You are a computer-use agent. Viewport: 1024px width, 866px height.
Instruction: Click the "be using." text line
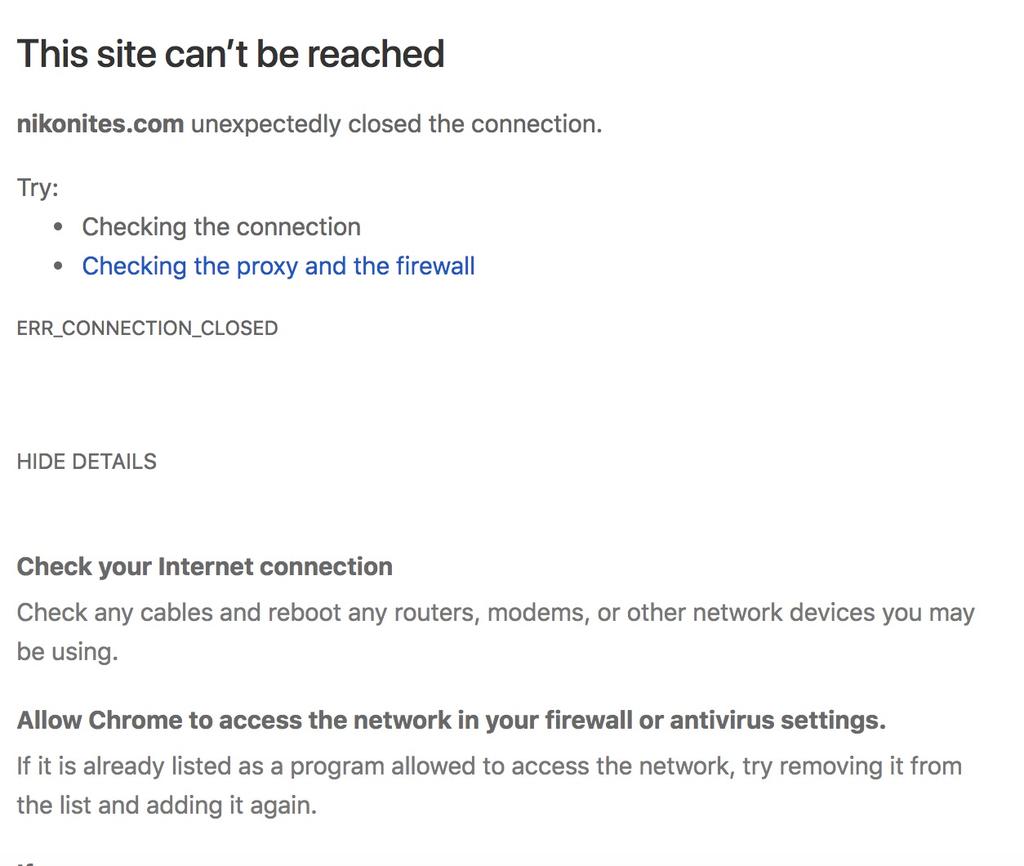(67, 652)
